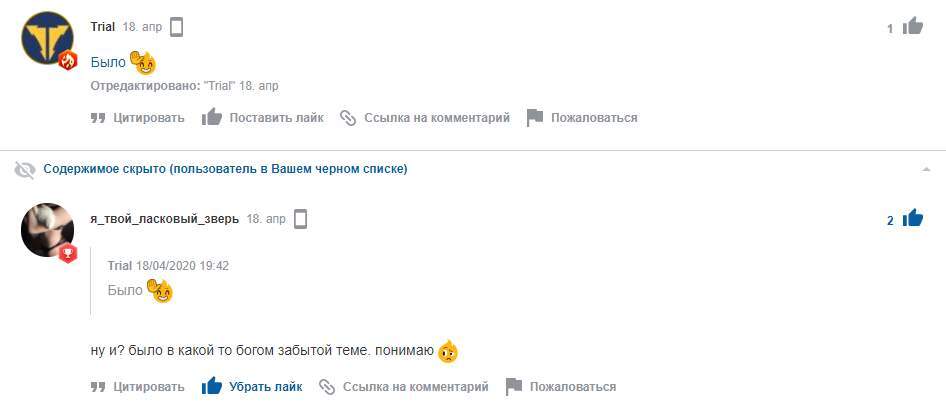The width and height of the screenshot is (946, 415).
Task: Click Trial's gold emblem avatar
Action: point(47,40)
